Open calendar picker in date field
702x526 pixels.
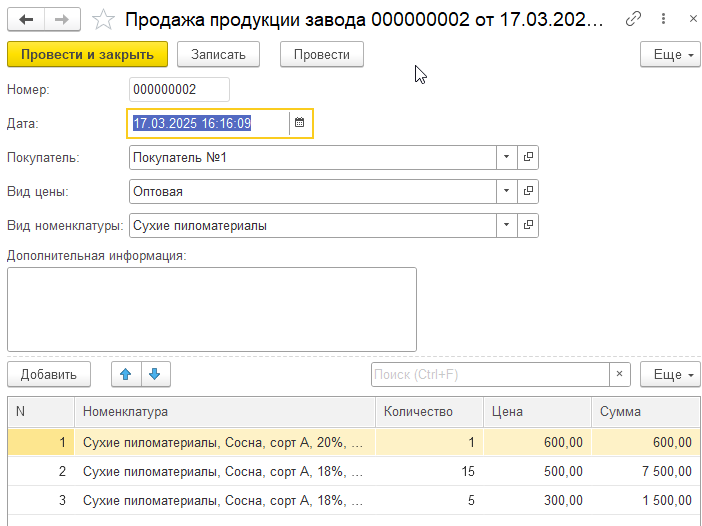(x=299, y=123)
